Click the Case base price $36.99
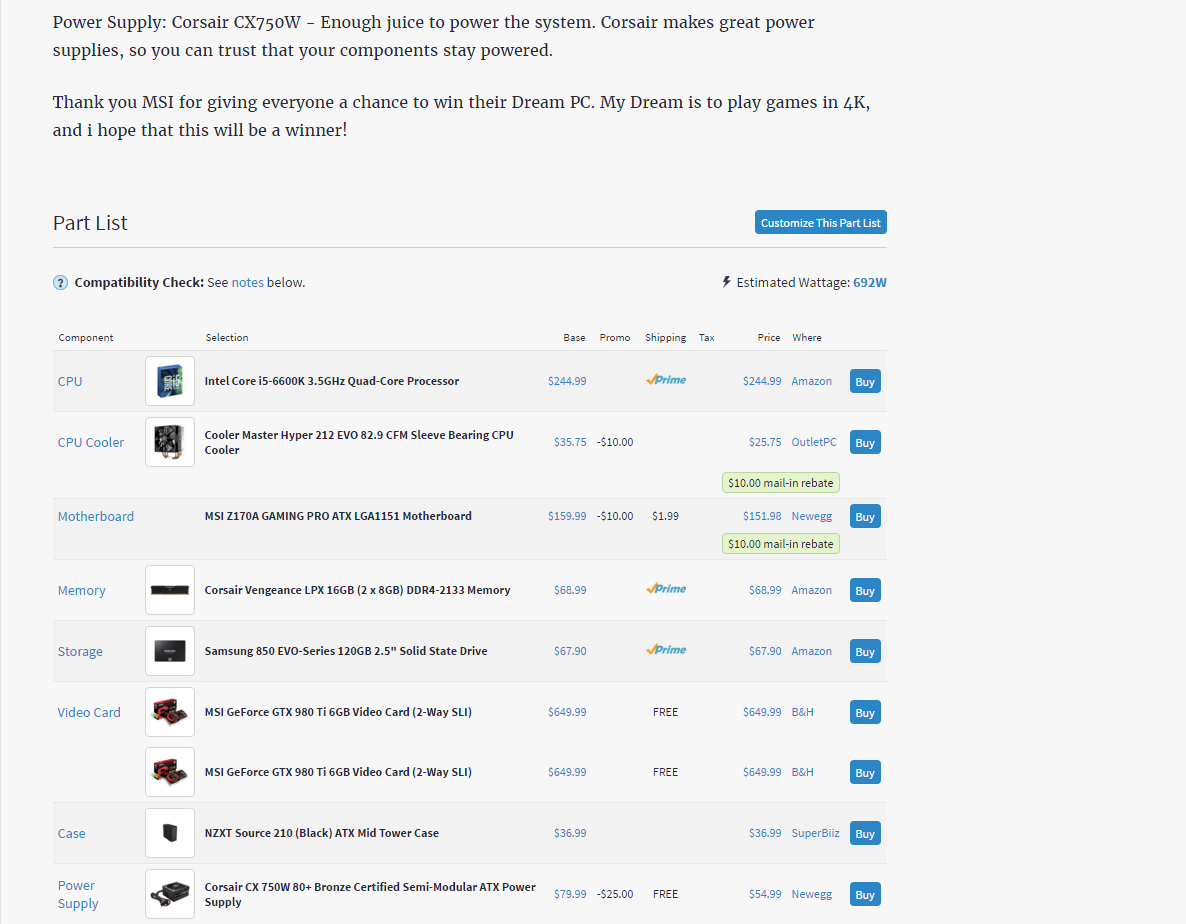 (570, 833)
